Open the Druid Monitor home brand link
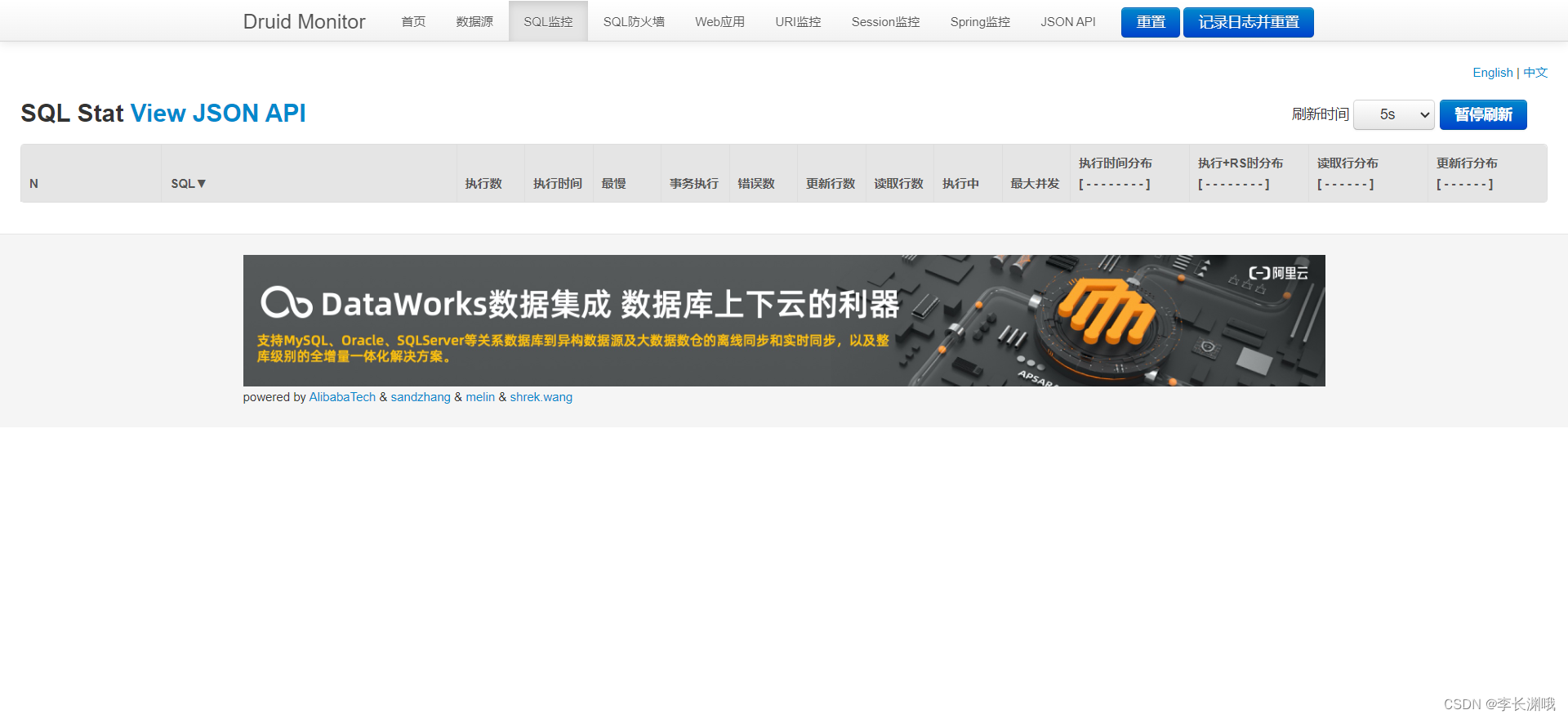The width and height of the screenshot is (1568, 719). (x=304, y=21)
